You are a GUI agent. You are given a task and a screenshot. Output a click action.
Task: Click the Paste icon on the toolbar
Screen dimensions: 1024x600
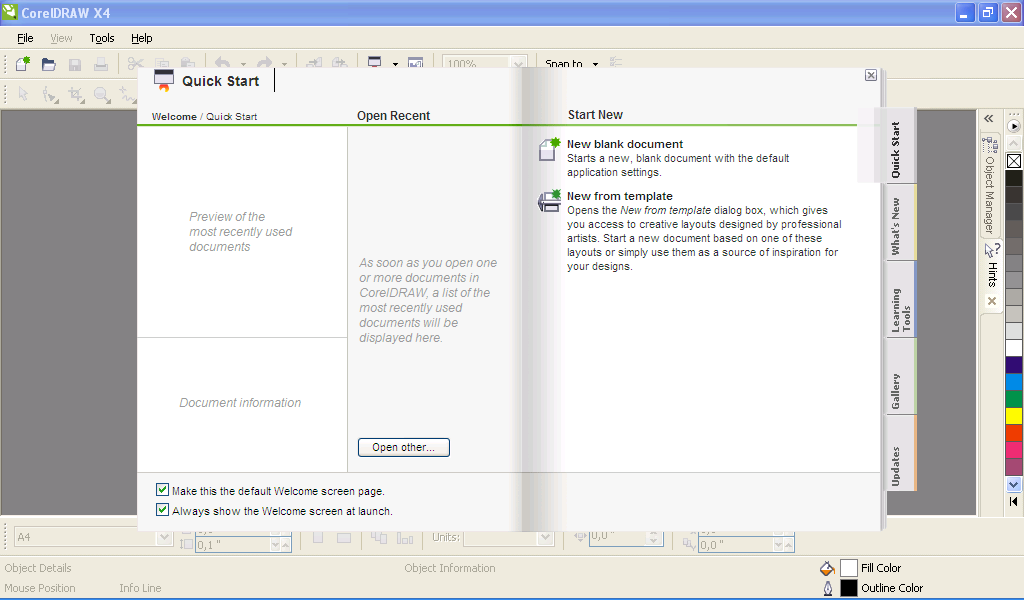click(x=187, y=63)
